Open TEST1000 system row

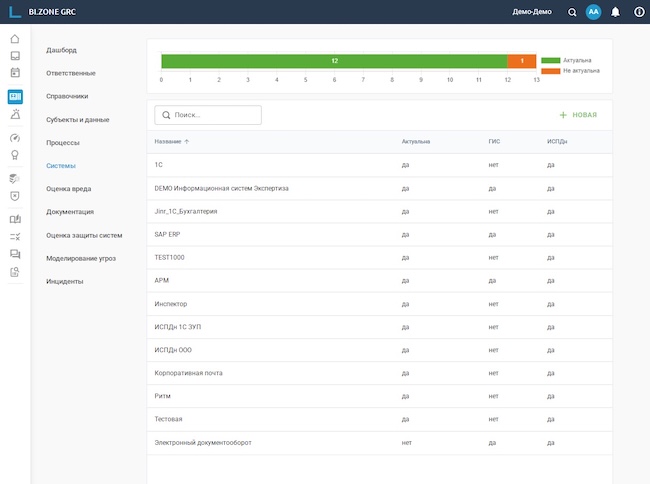(379, 258)
